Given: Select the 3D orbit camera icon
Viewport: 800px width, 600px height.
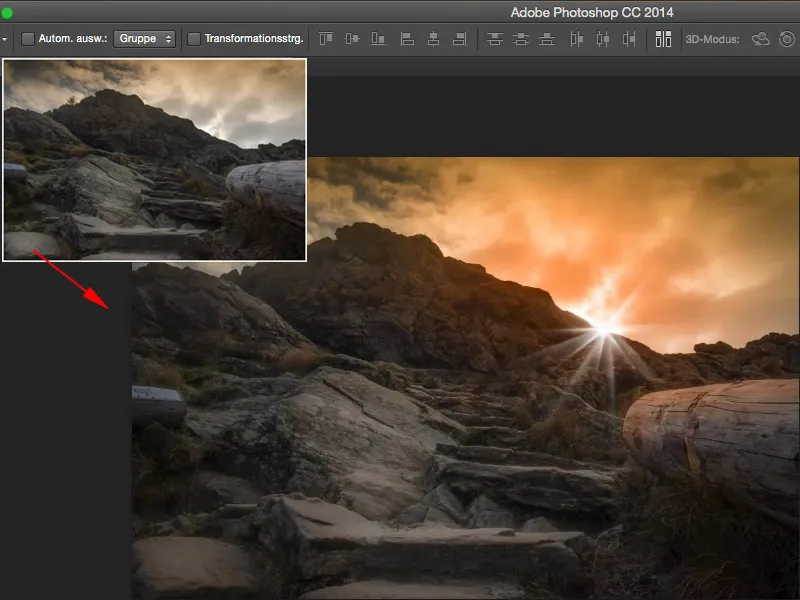Looking at the screenshot, I should (761, 39).
